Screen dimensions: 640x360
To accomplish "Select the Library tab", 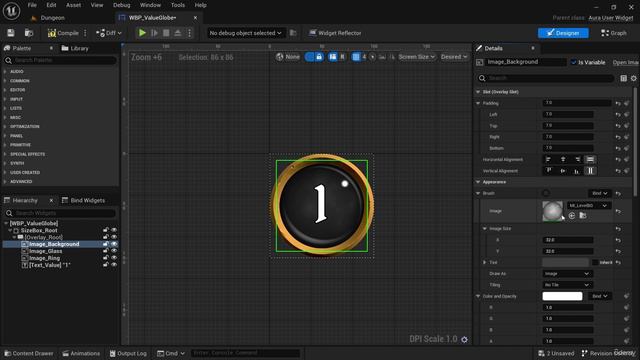I will (75, 48).
